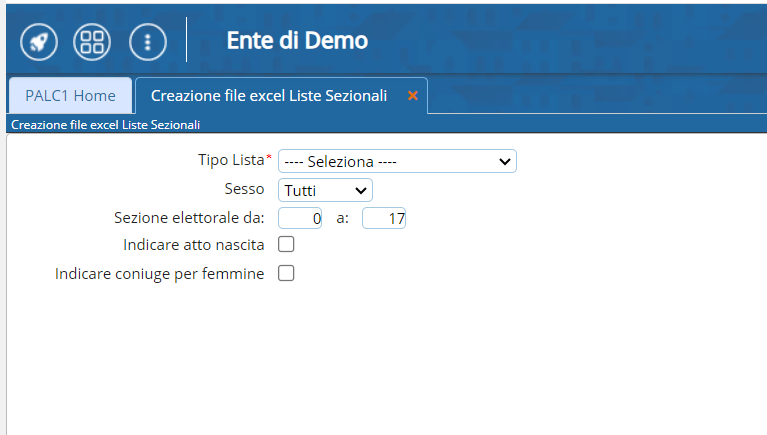The width and height of the screenshot is (767, 435).
Task: Enable the Indicare atto nascita checkbox
Action: click(x=286, y=244)
